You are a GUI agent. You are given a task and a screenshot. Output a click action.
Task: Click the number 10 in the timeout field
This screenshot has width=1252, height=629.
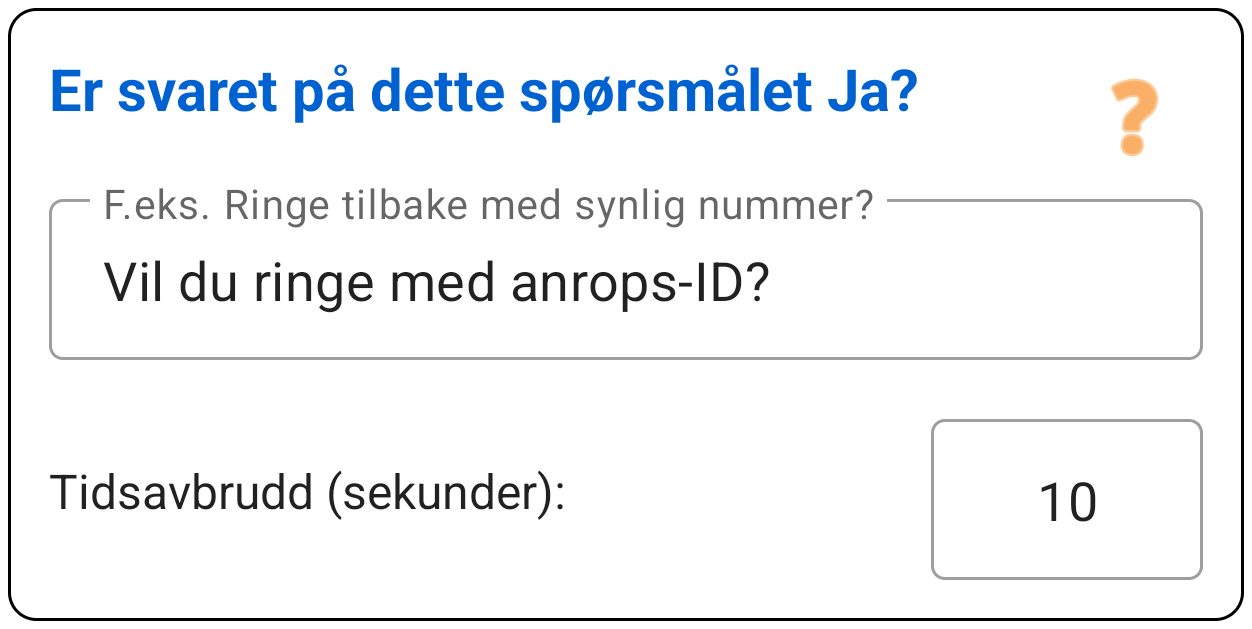[1068, 501]
